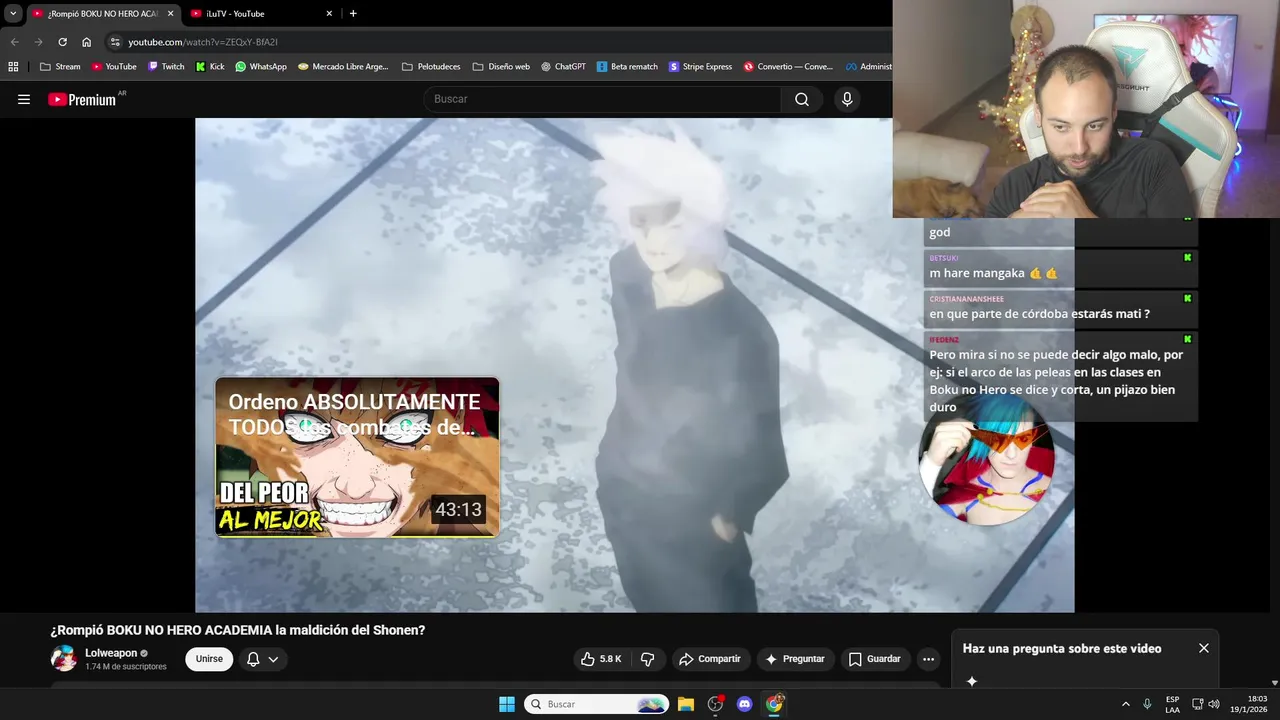Open the Twitch bookmark
1280x720 pixels.
[x=166, y=67]
